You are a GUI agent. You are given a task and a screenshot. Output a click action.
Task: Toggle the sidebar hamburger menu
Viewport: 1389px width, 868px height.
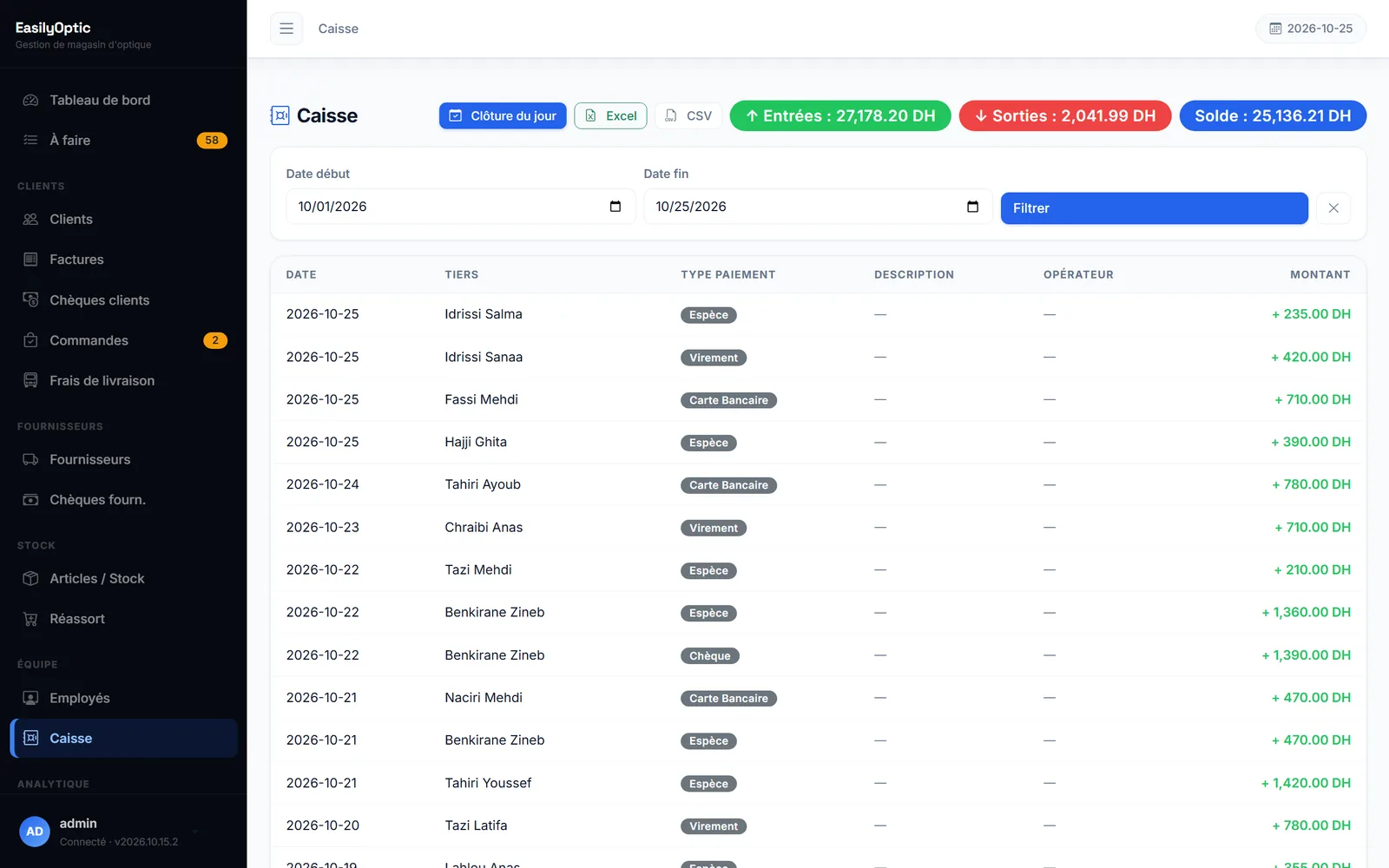coord(286,29)
